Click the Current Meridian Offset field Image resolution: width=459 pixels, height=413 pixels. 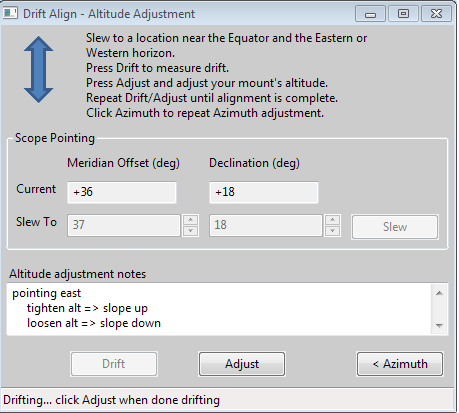122,192
